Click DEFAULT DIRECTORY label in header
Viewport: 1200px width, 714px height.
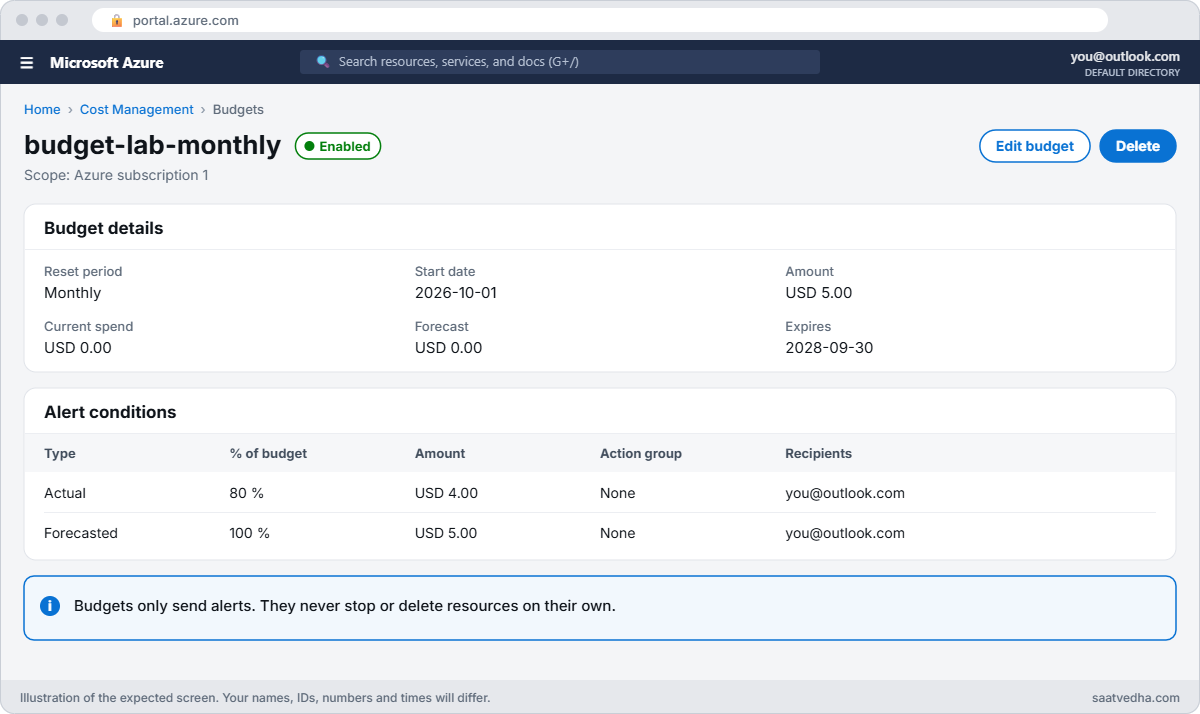click(1132, 73)
